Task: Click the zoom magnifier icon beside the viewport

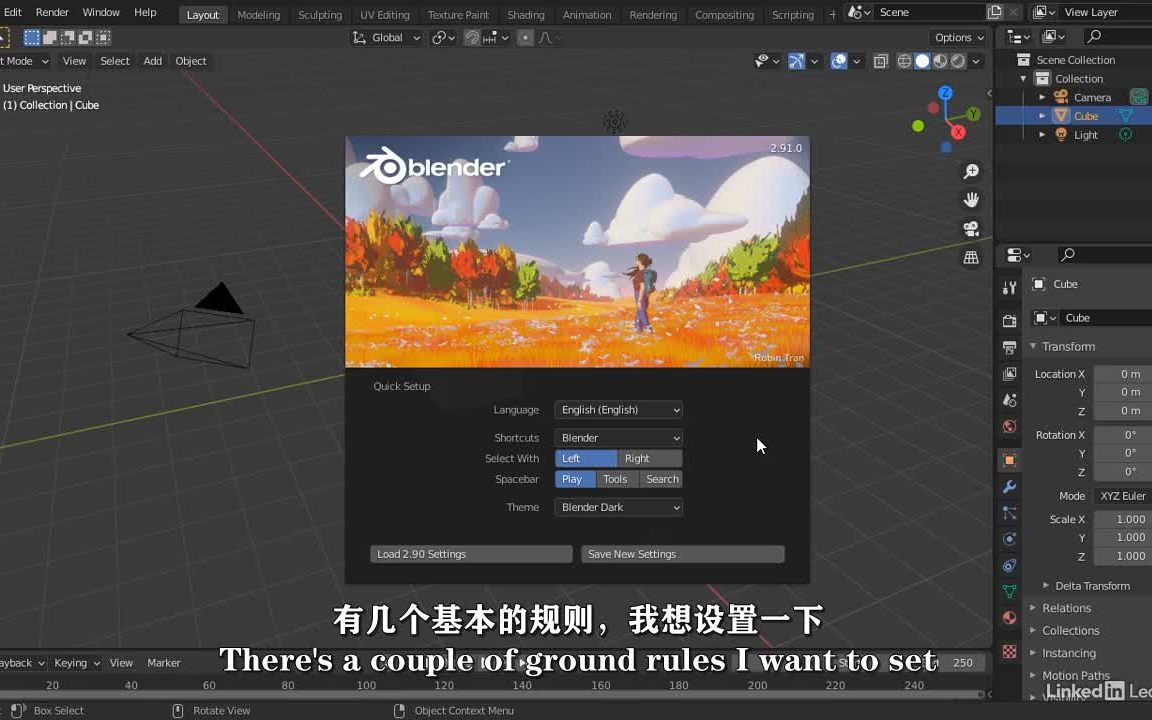Action: pos(971,171)
